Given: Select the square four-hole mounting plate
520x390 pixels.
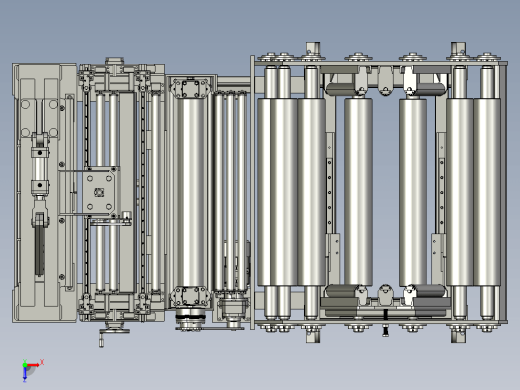Looking at the screenshot, I should (x=99, y=192).
